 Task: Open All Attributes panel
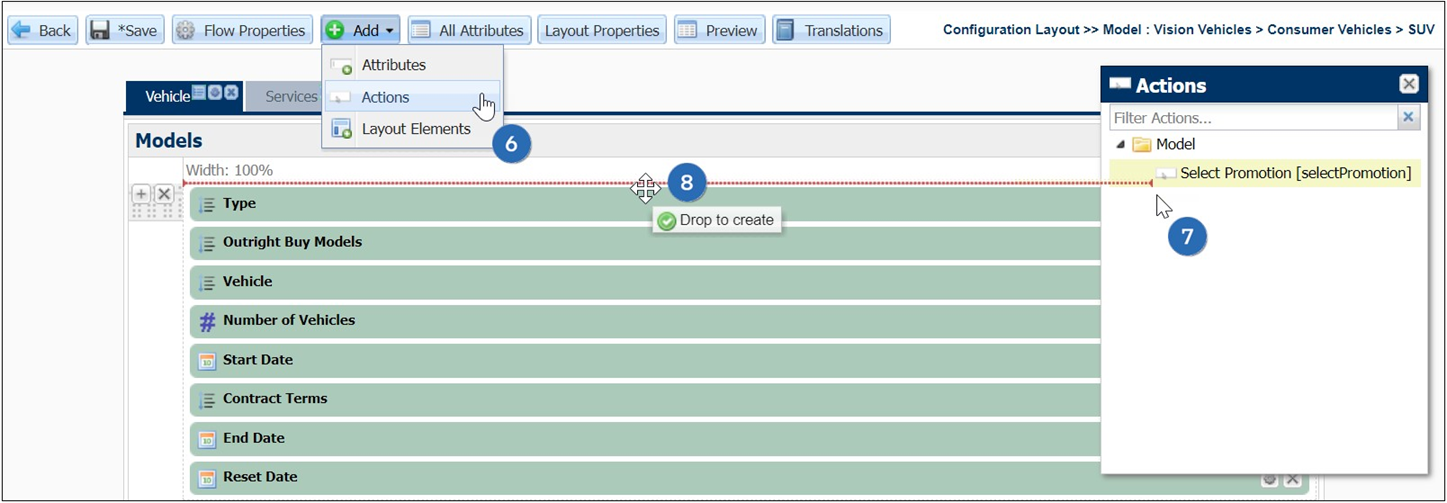(x=469, y=30)
